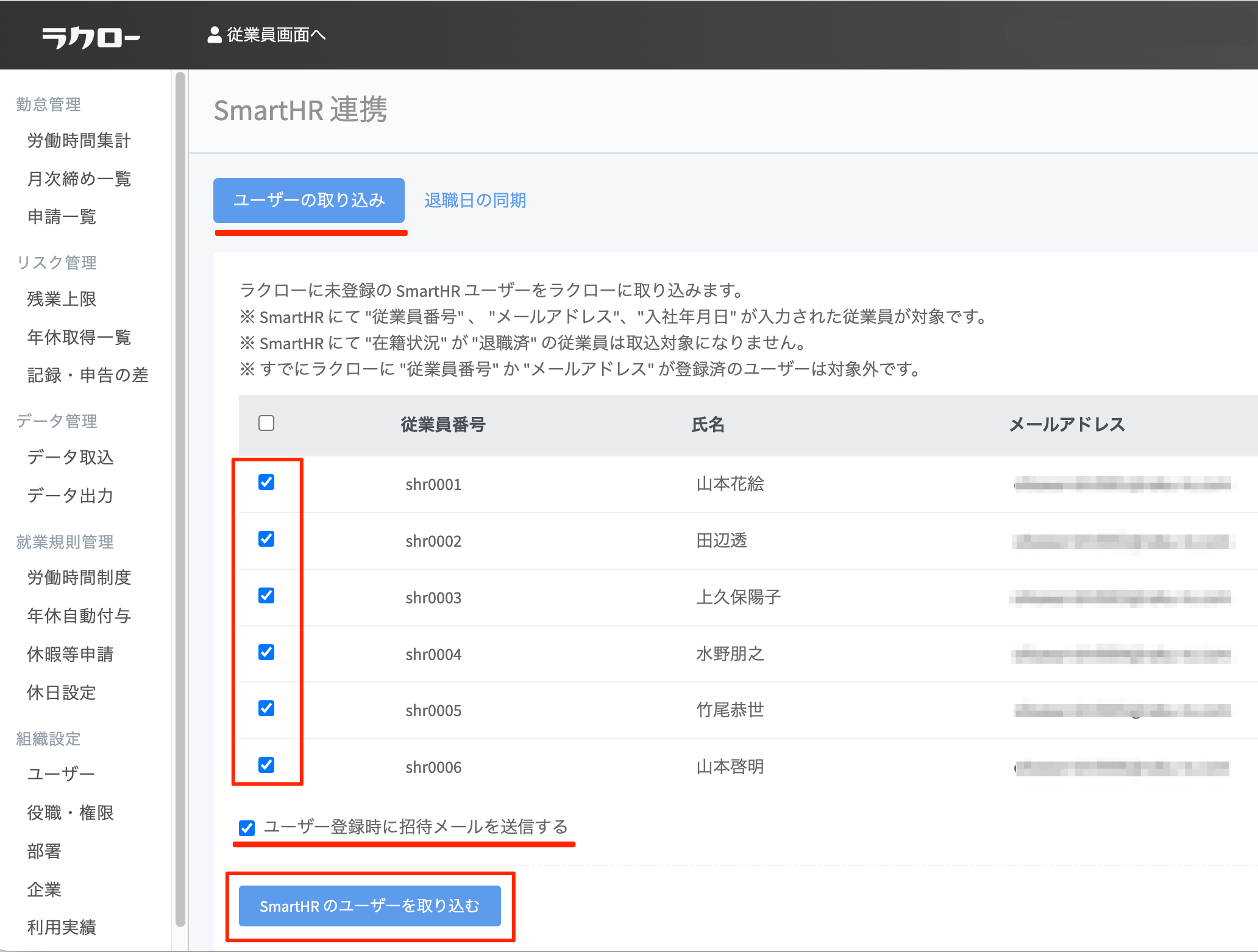Open 休暇等申請 in sidebar
The image size is (1258, 952).
click(x=71, y=655)
